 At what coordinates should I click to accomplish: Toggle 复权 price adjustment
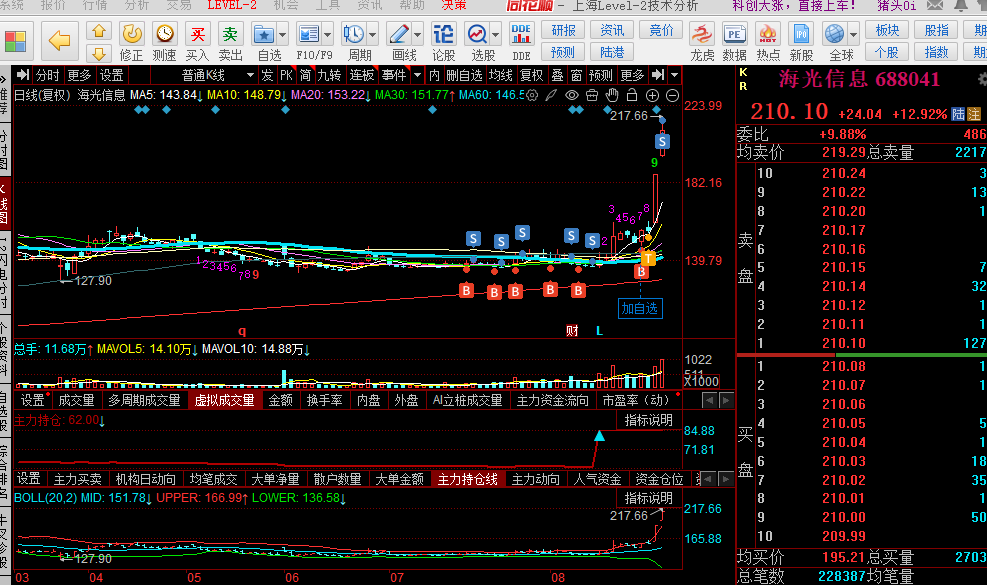tap(531, 76)
